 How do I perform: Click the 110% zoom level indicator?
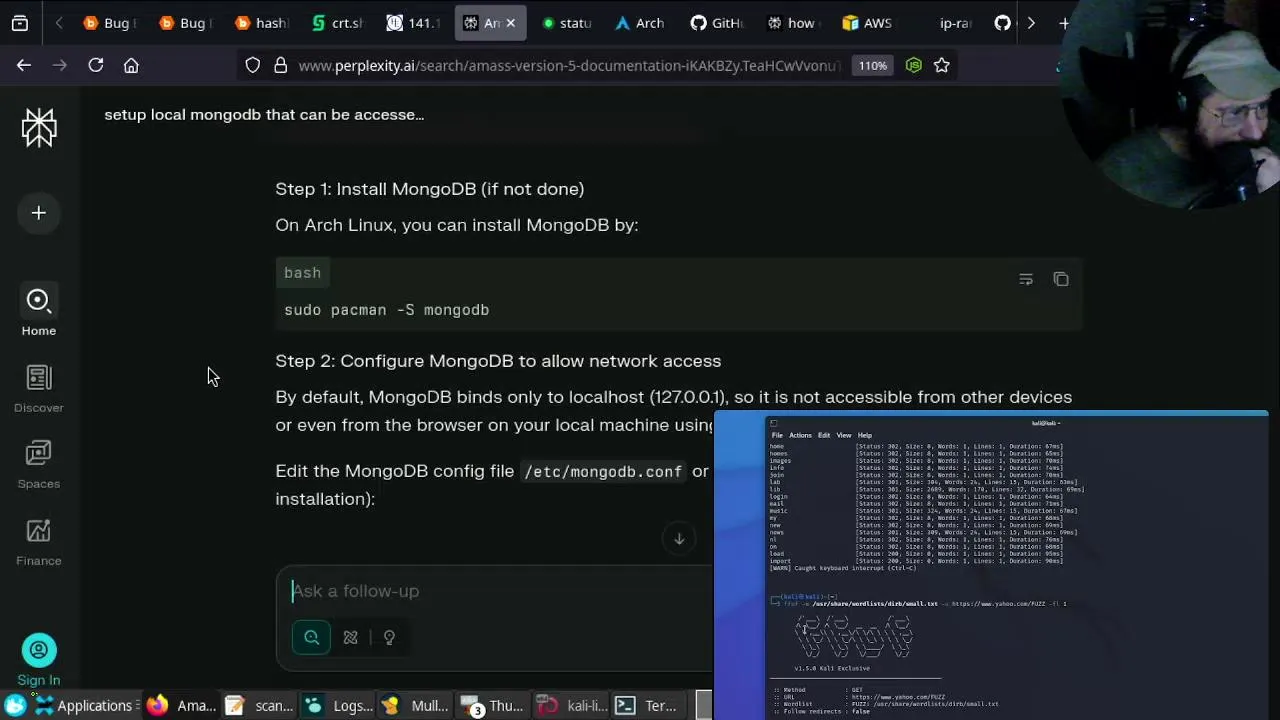click(872, 65)
